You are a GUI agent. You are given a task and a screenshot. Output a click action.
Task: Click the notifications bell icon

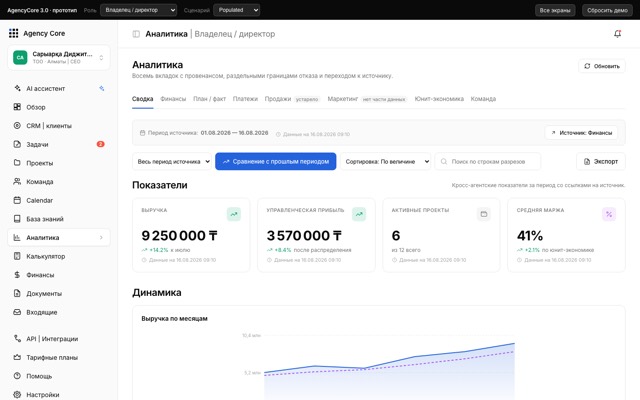(618, 34)
